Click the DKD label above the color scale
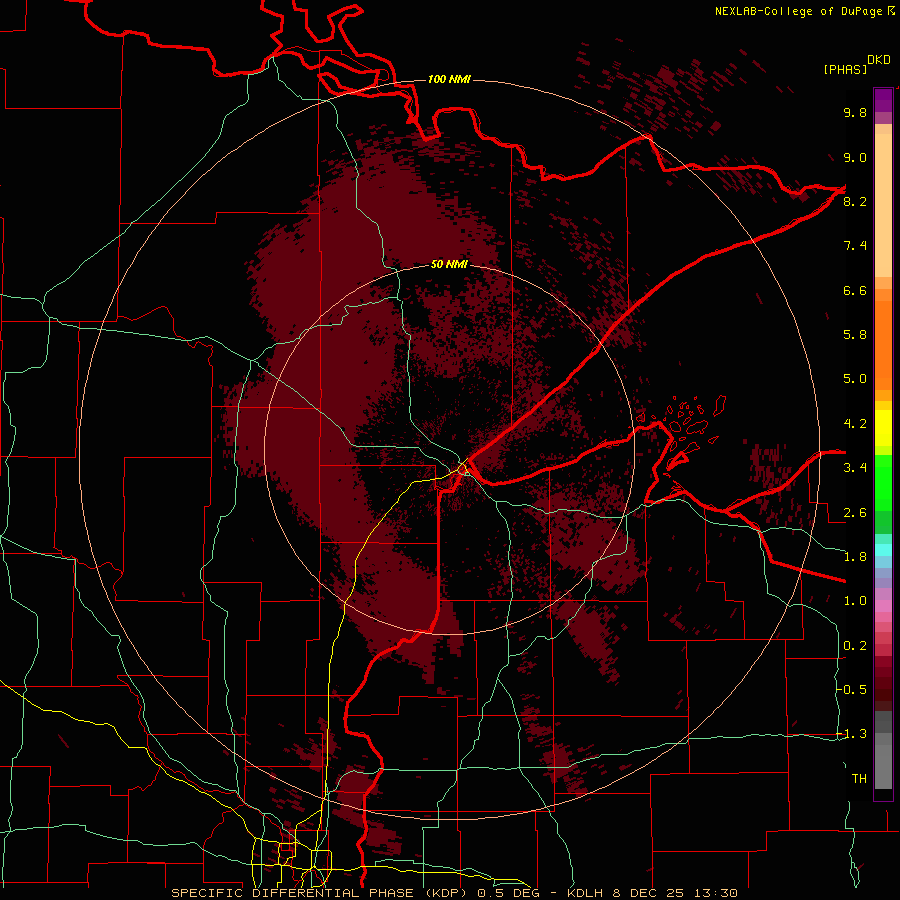This screenshot has height=900, width=900. click(879, 60)
